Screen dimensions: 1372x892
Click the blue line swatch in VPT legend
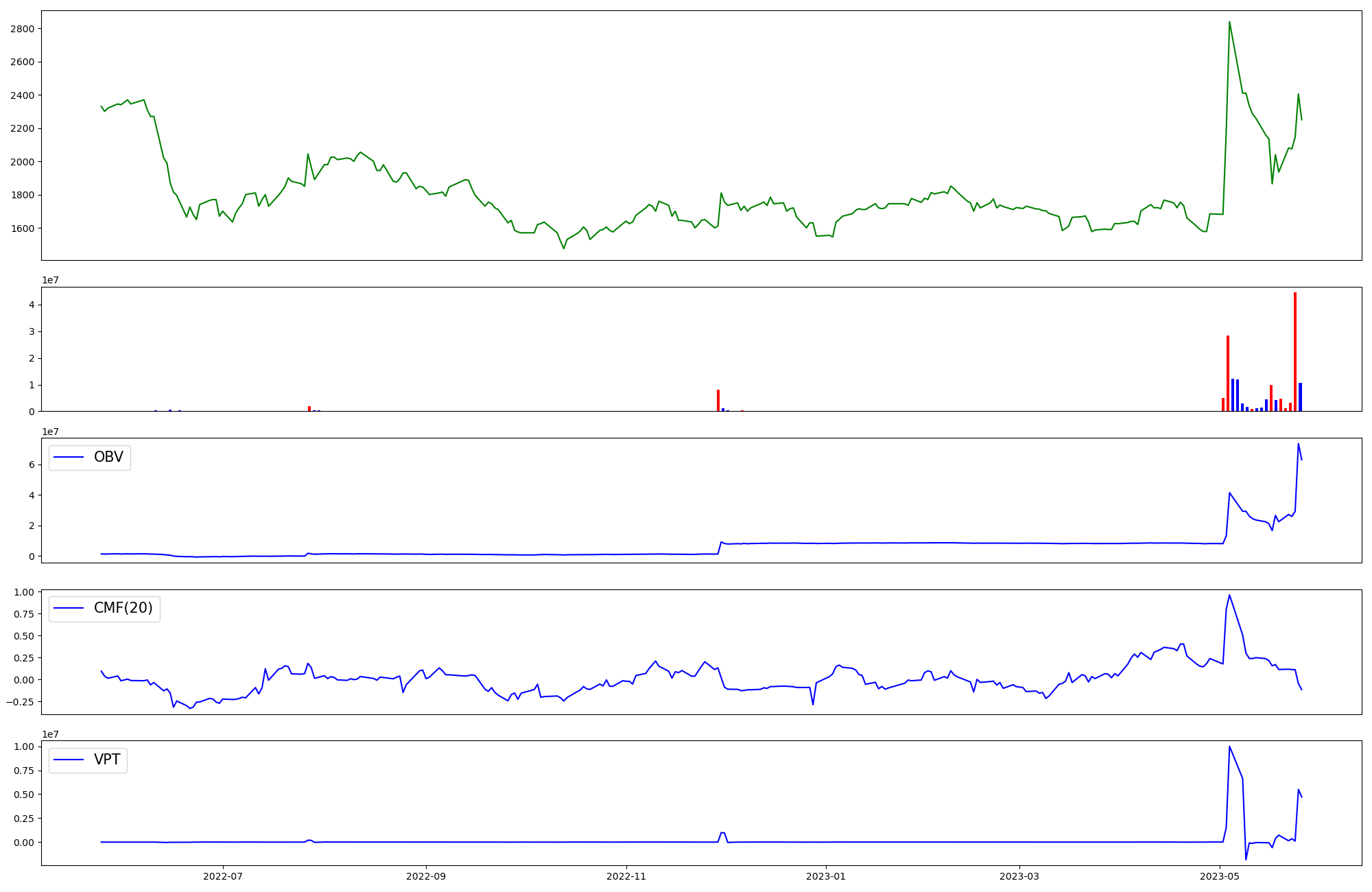coord(69,760)
